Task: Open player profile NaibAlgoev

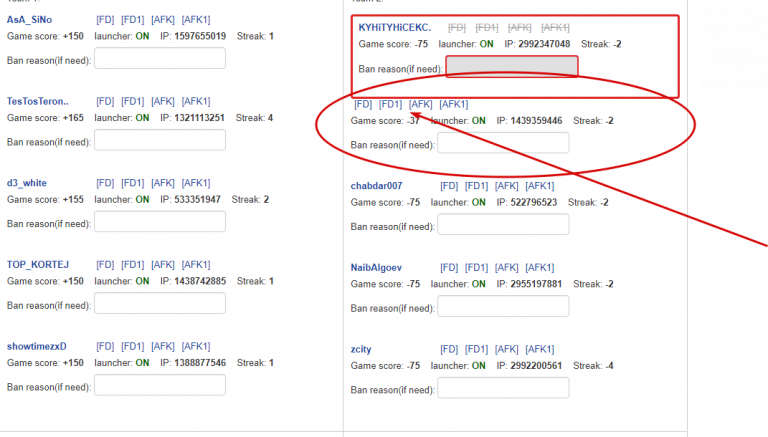Action: pos(376,268)
